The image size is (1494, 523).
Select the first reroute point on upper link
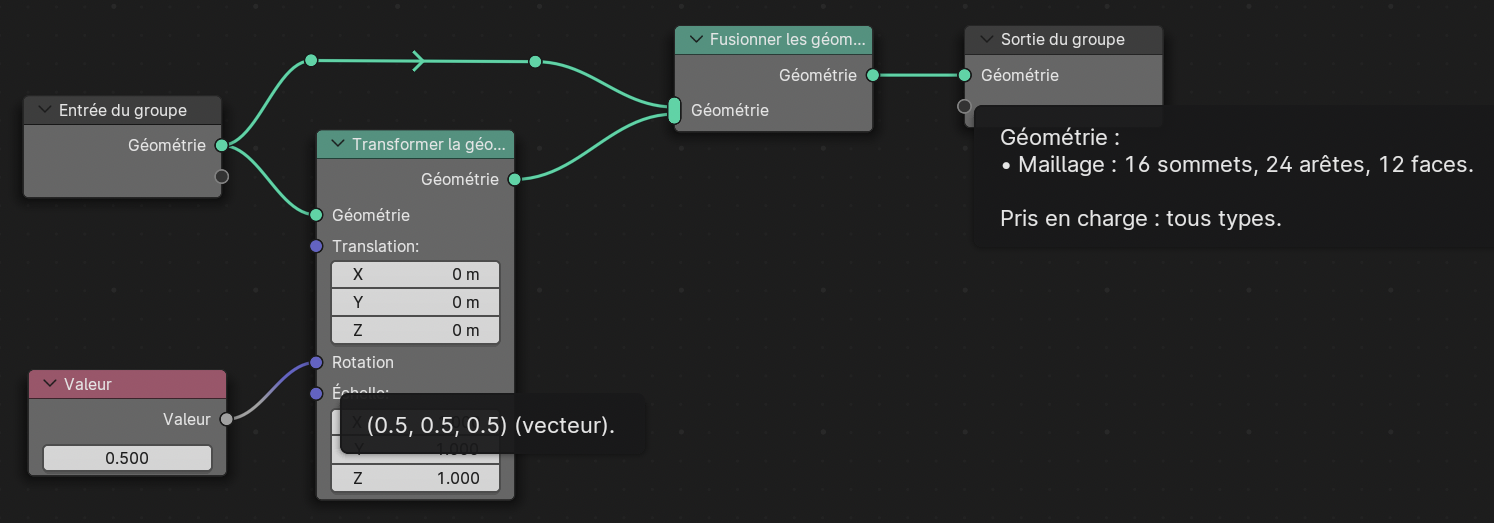pyautogui.click(x=311, y=61)
